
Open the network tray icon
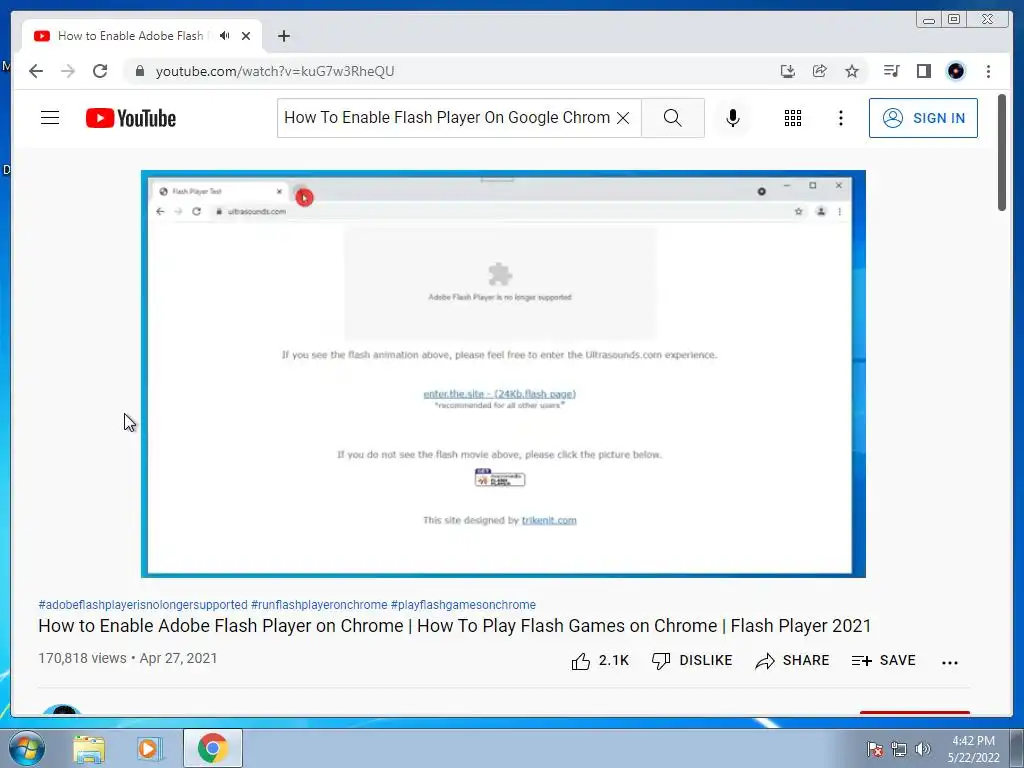pos(899,749)
